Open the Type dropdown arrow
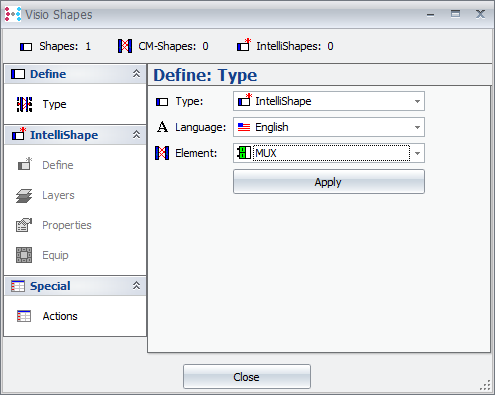Image resolution: width=495 pixels, height=395 pixels. pyautogui.click(x=417, y=101)
